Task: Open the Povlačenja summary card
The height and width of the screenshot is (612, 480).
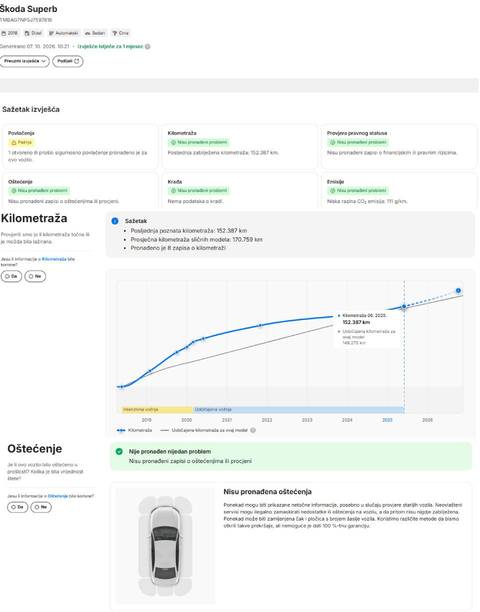Action: tap(80, 147)
